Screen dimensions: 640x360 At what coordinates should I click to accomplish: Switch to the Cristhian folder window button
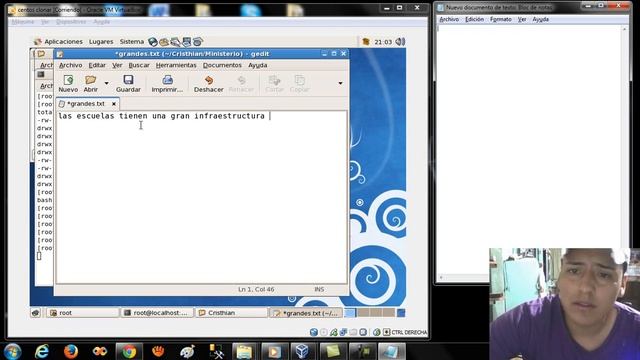click(231, 313)
